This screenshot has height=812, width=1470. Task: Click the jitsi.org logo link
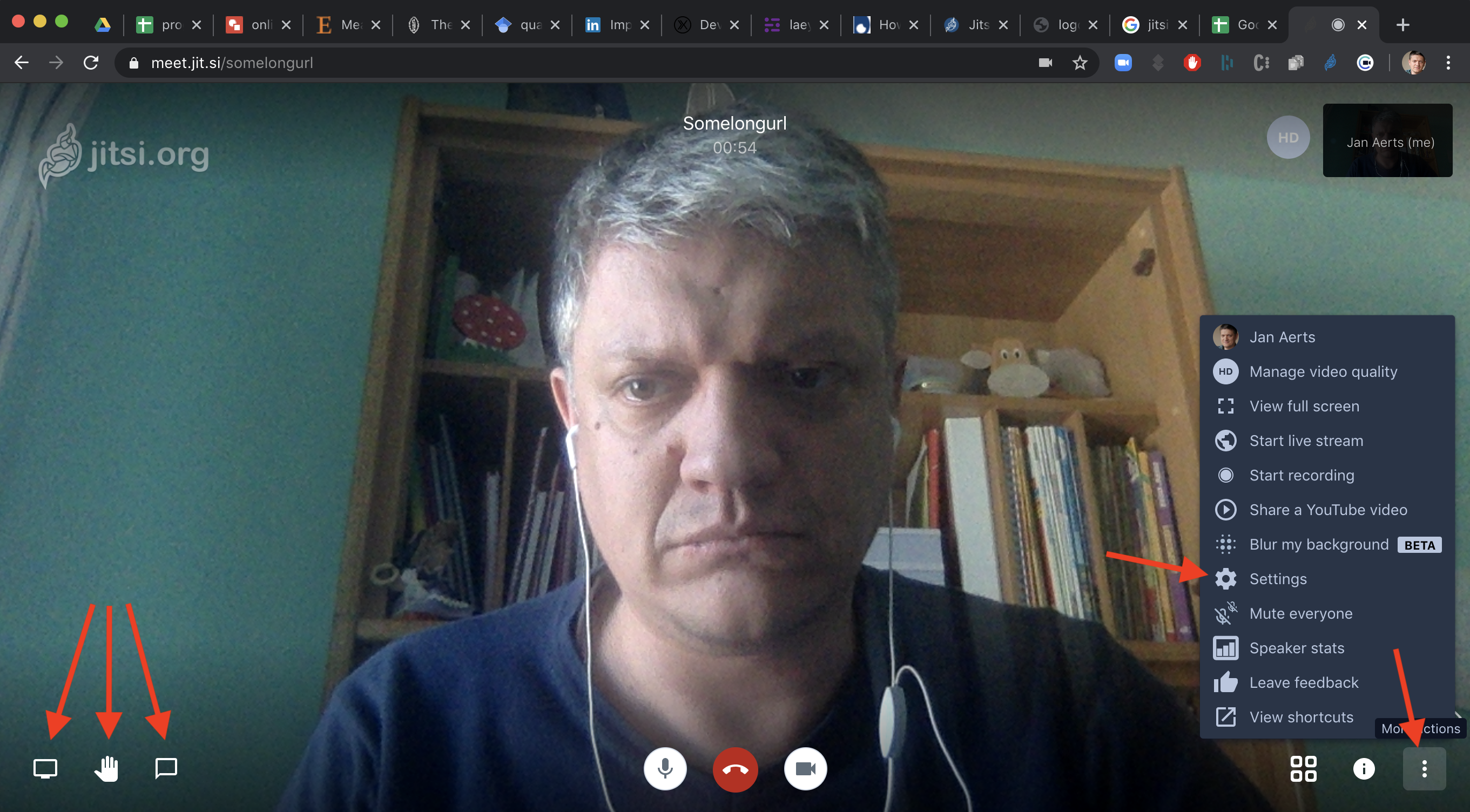[x=124, y=155]
